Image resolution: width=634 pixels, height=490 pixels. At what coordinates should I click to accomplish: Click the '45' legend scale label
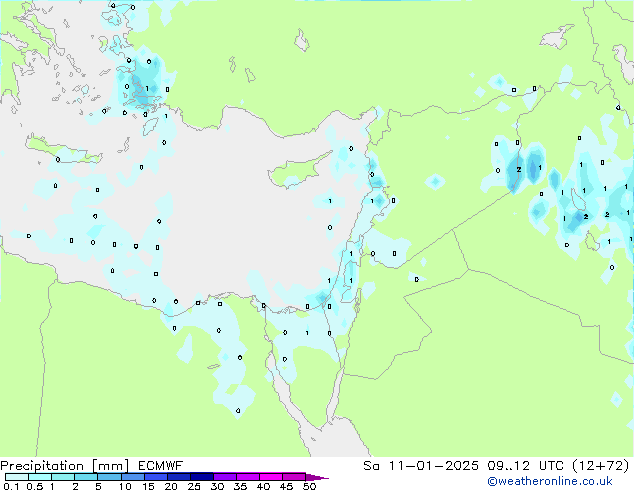[x=287, y=486]
